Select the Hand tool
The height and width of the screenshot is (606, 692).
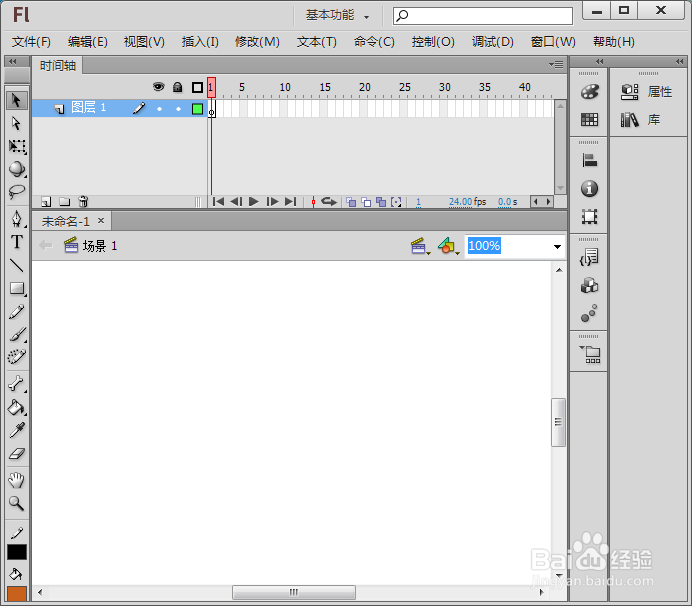pyautogui.click(x=17, y=480)
